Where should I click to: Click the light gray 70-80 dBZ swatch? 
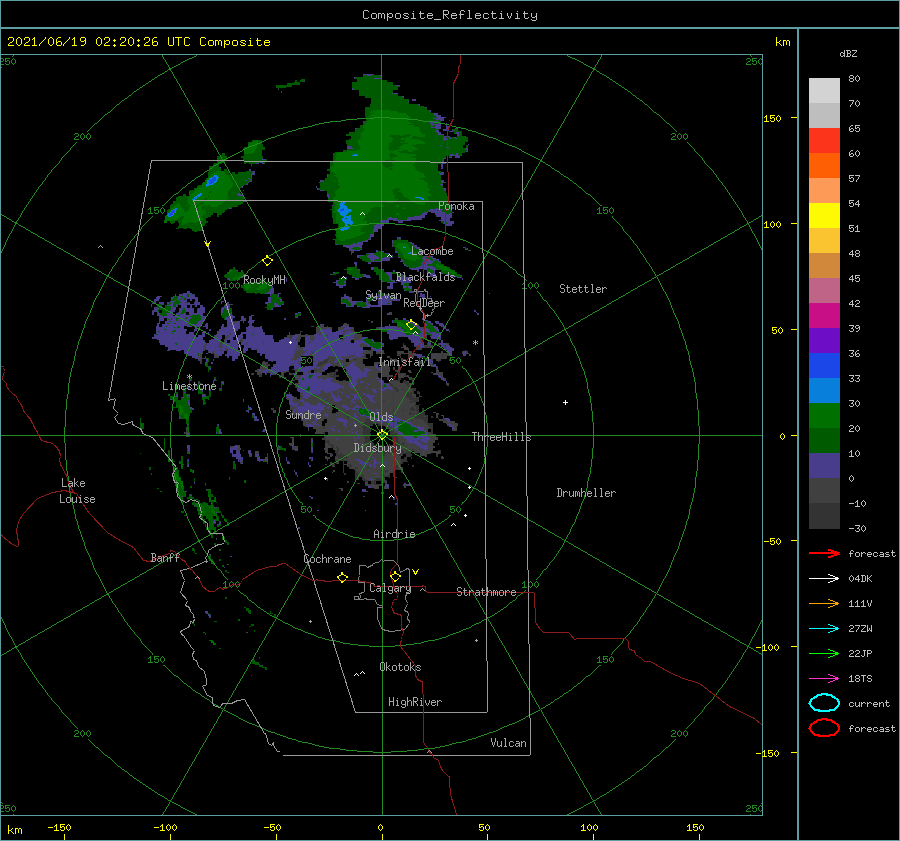pyautogui.click(x=824, y=91)
